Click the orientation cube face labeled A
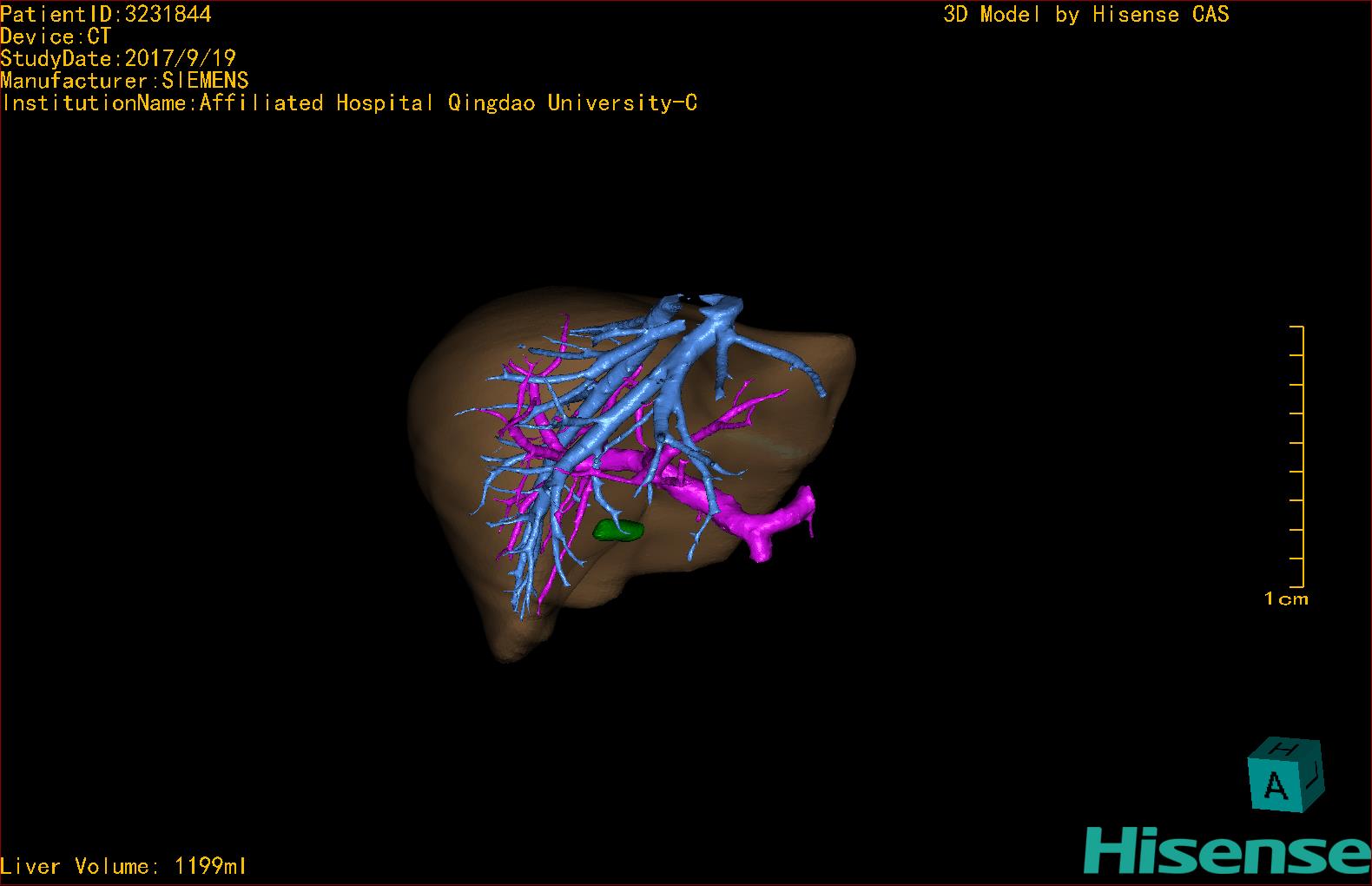 point(1276,784)
